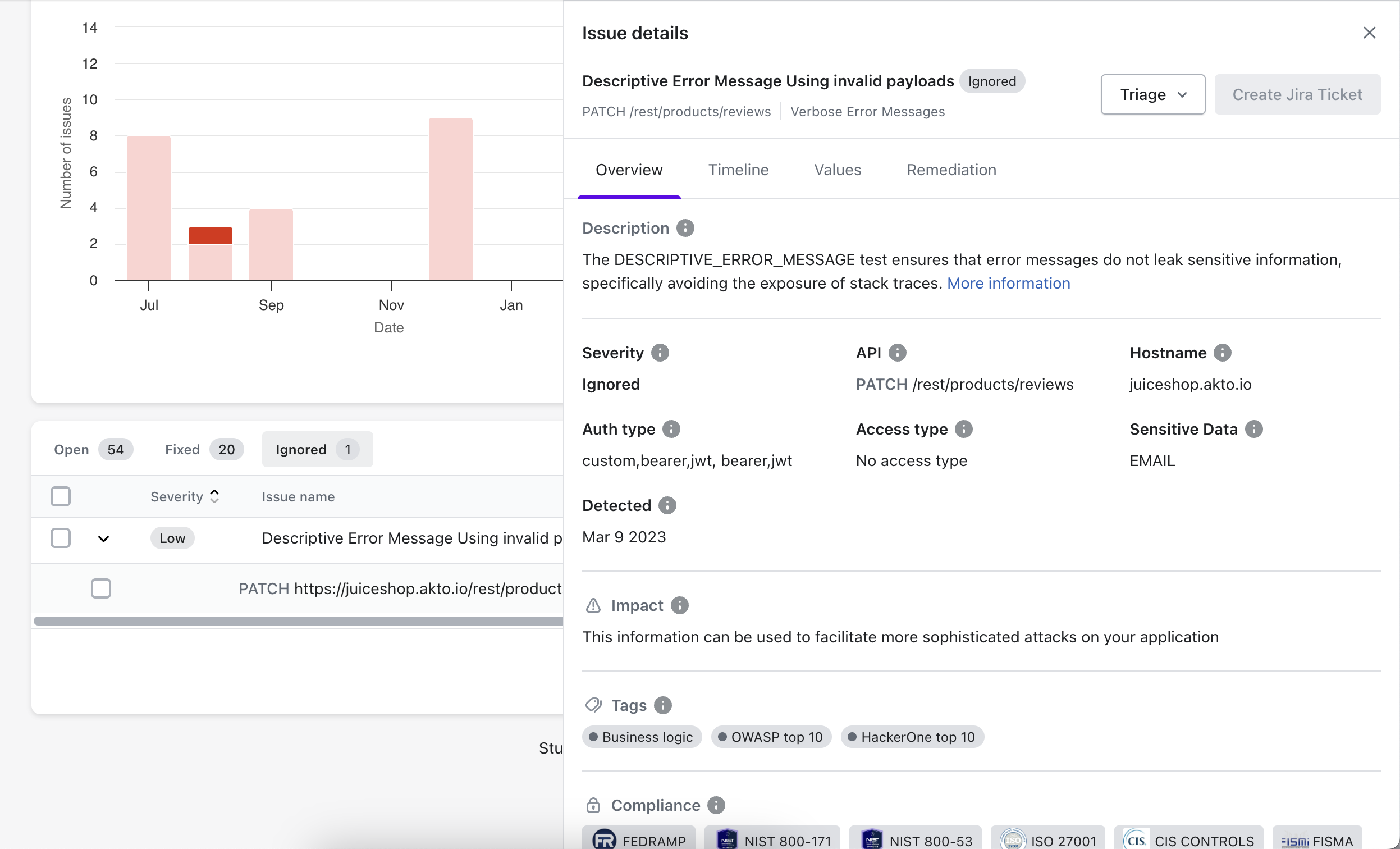Click the info icon beside Hostname
1400x849 pixels.
coord(1222,353)
